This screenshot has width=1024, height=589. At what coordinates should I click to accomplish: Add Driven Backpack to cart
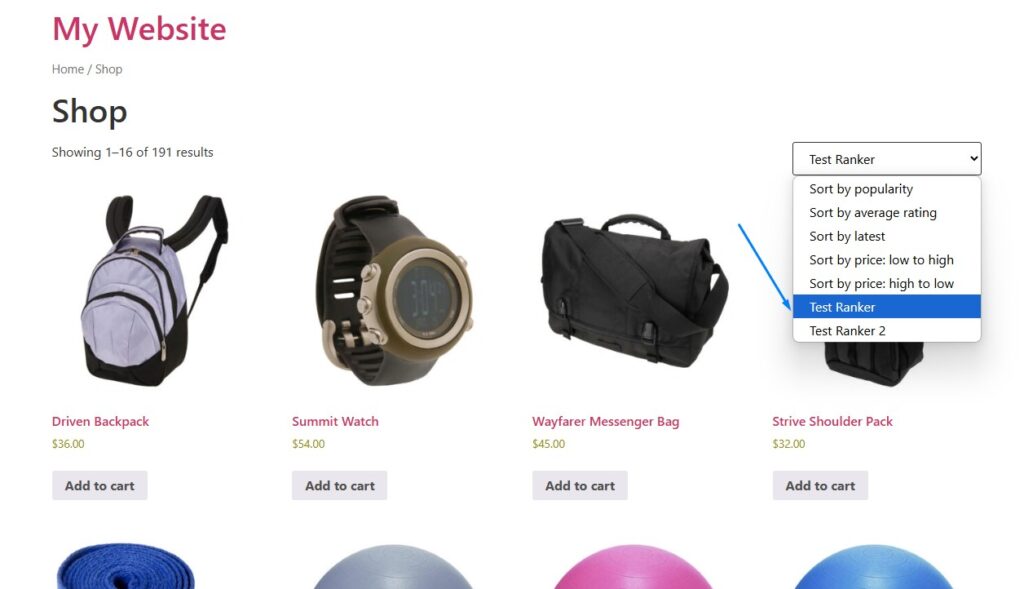[x=99, y=485]
